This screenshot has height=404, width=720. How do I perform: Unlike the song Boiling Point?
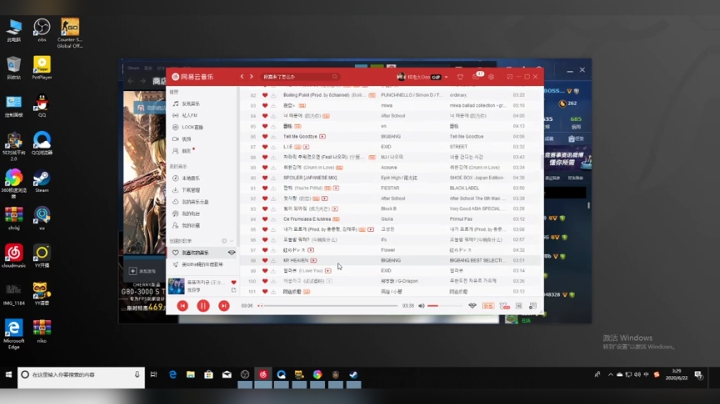coord(265,95)
